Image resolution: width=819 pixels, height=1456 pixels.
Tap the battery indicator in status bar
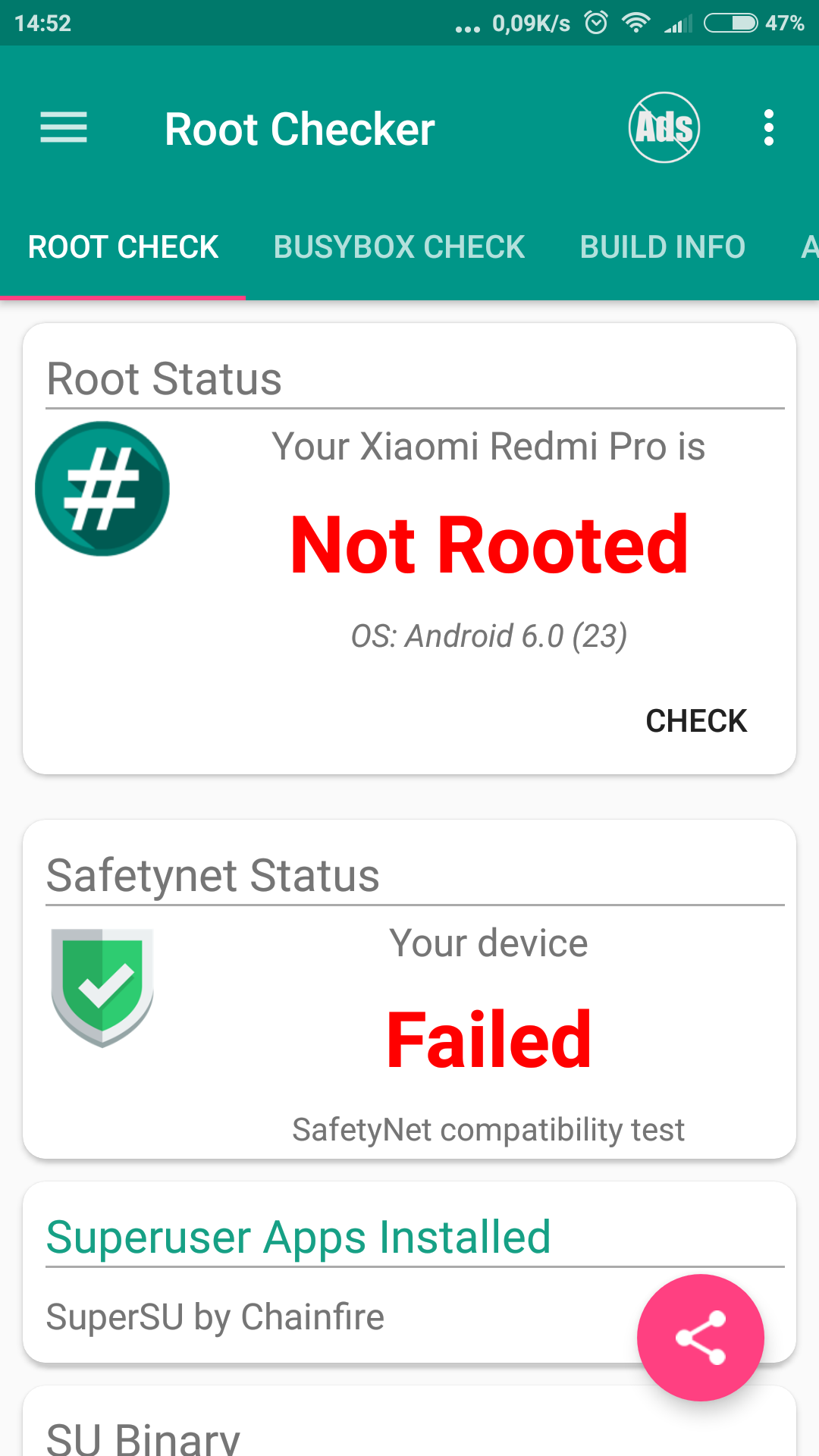pos(730,23)
